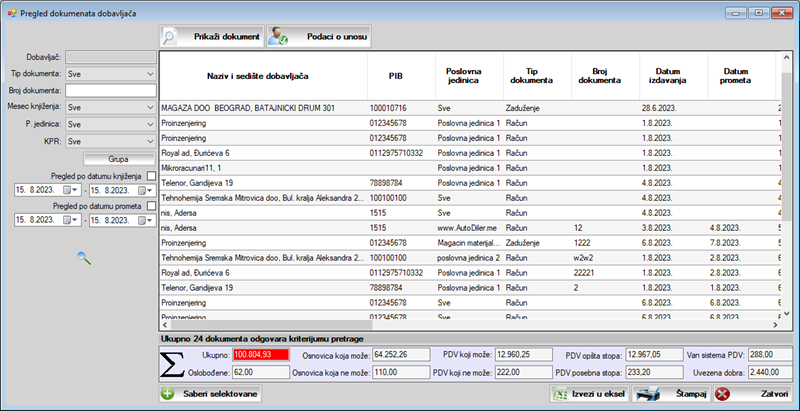Click the red X Zatvori icon
The width and height of the screenshot is (800, 411).
point(723,394)
